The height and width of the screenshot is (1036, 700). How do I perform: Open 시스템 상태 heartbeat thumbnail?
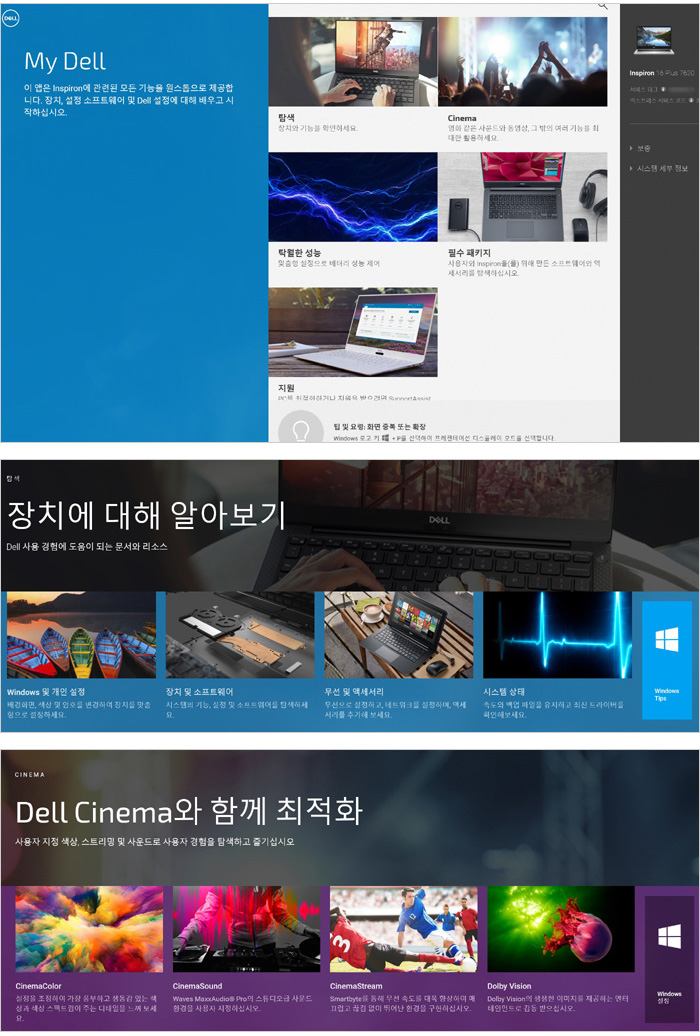coord(558,635)
